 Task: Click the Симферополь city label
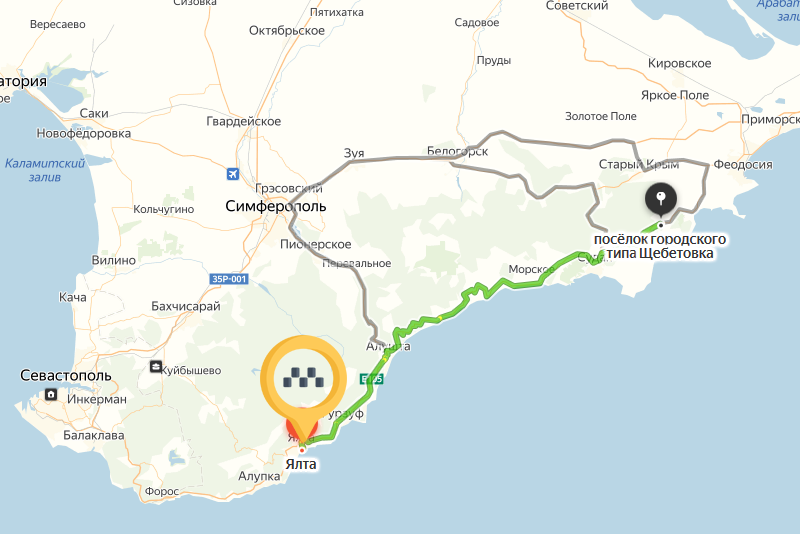(276, 206)
